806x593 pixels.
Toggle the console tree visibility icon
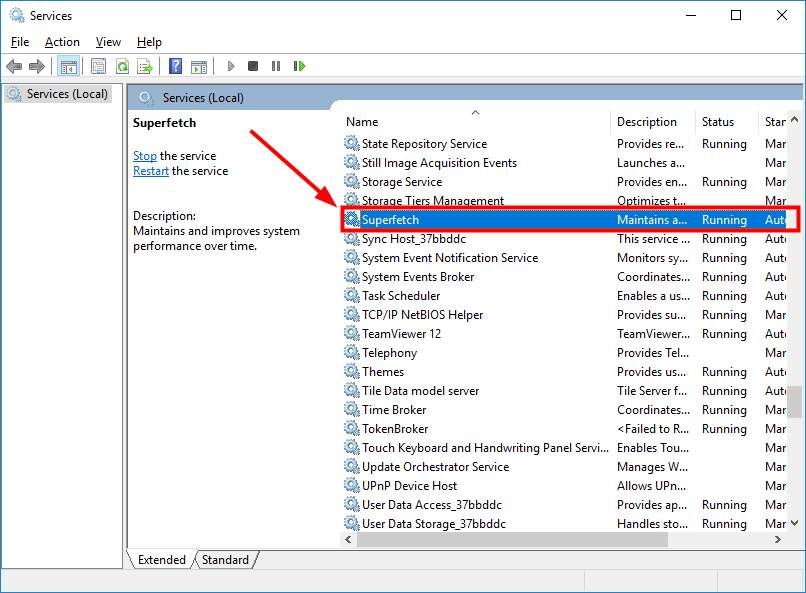point(68,66)
